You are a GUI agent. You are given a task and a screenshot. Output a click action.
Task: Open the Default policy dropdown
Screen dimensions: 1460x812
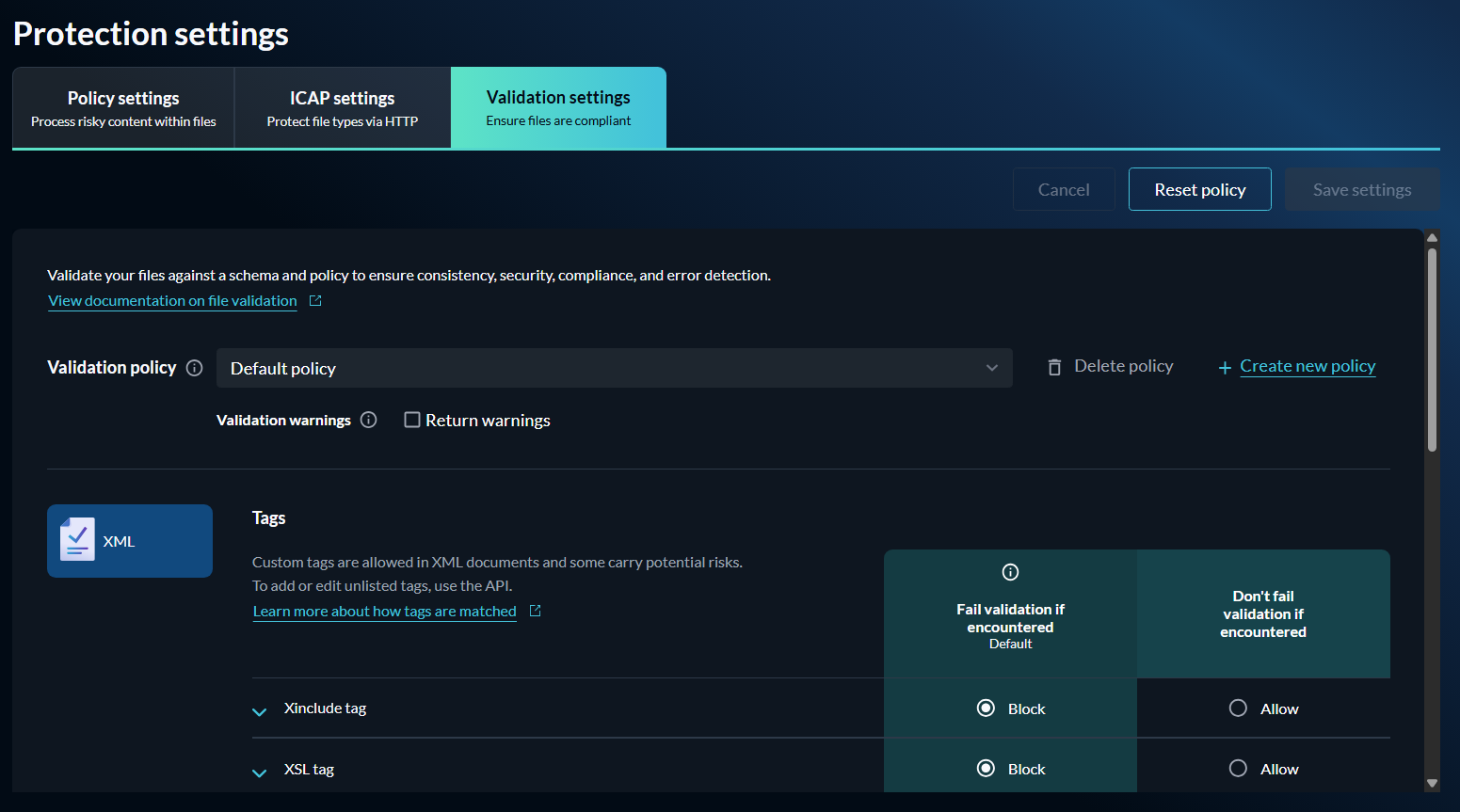point(614,368)
